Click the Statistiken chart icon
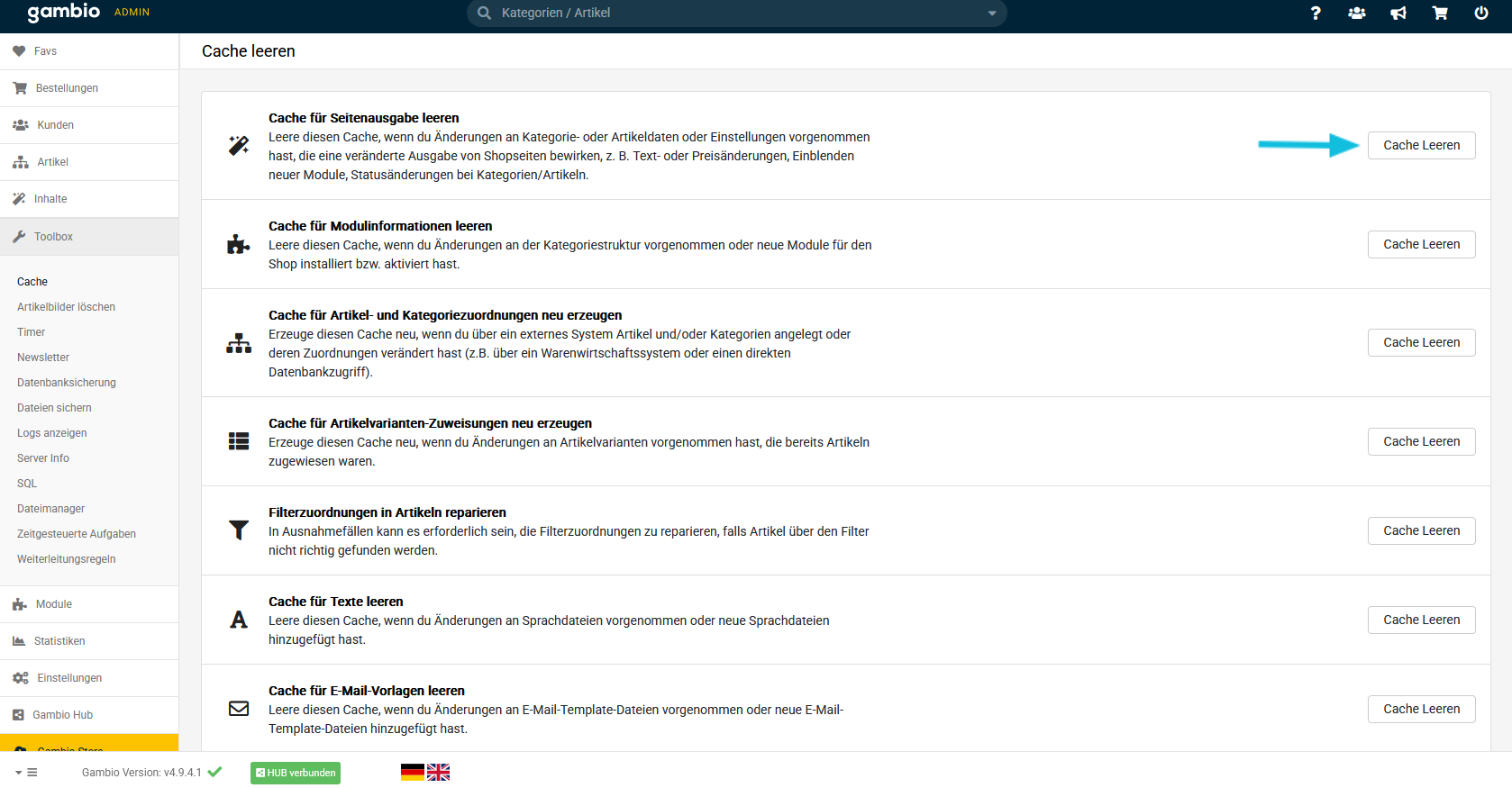The height and width of the screenshot is (788, 1512). 19,641
